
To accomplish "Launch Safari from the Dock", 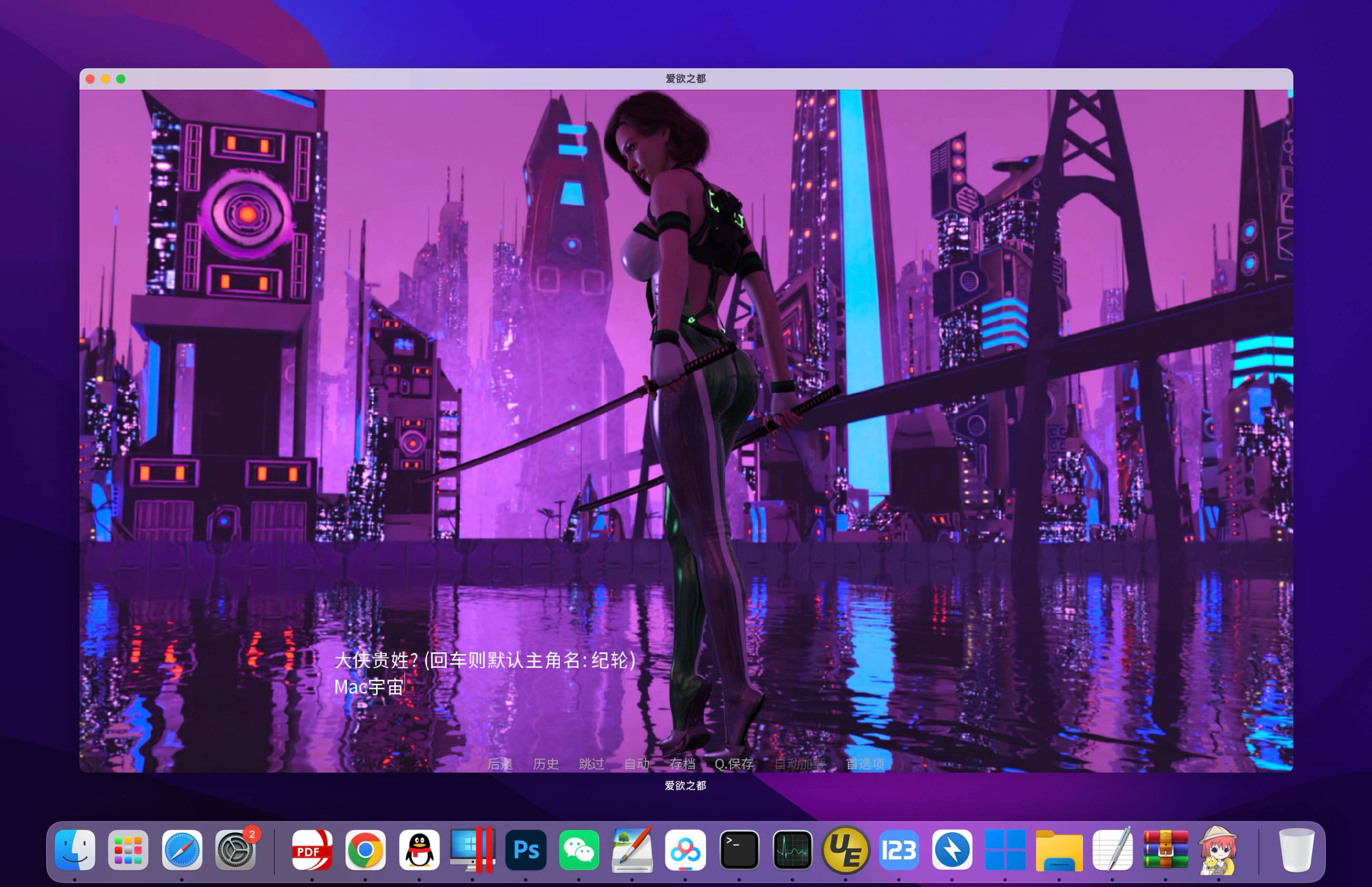I will [182, 849].
